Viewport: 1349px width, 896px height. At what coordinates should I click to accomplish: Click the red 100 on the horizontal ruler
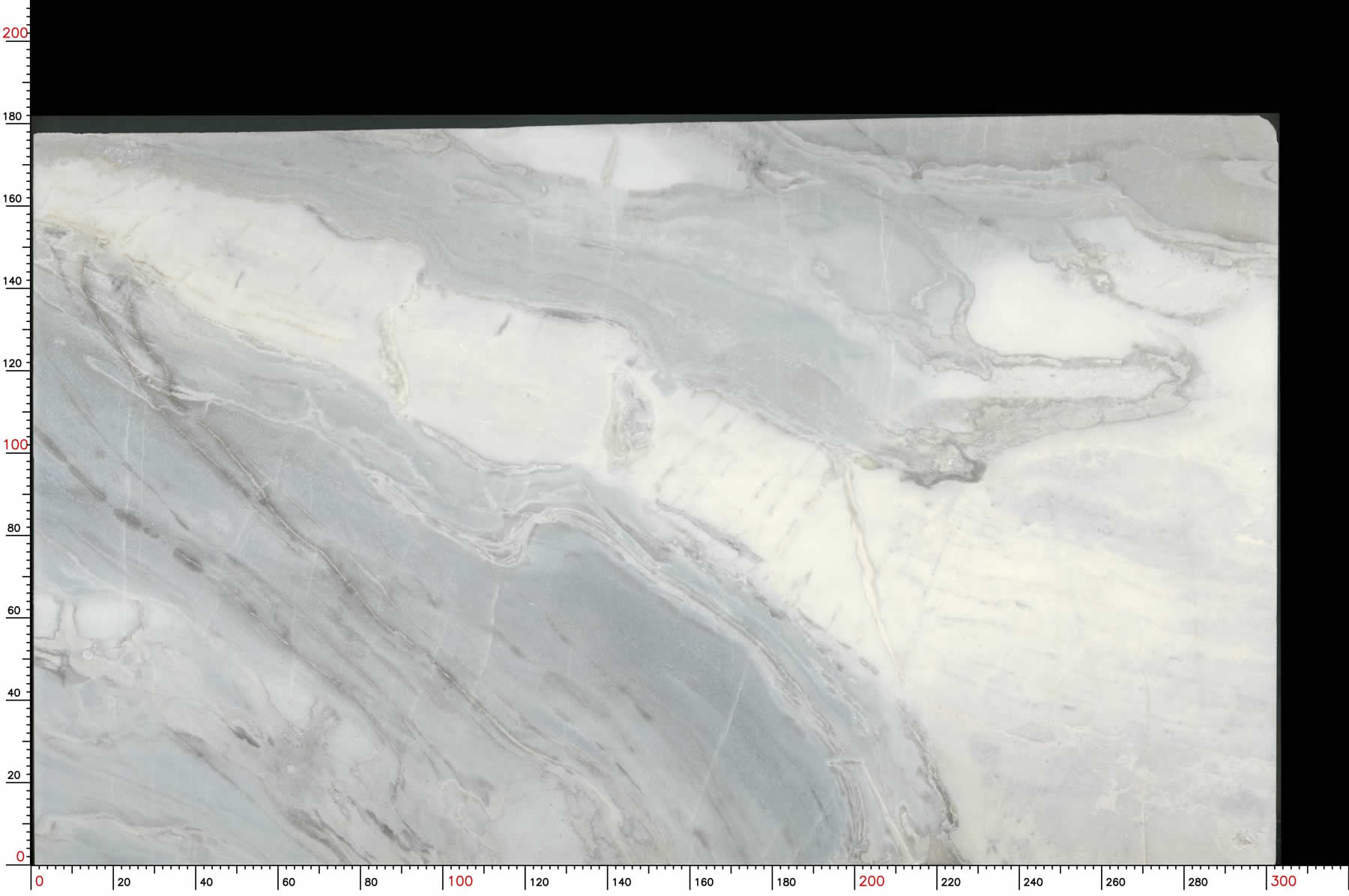(460, 882)
